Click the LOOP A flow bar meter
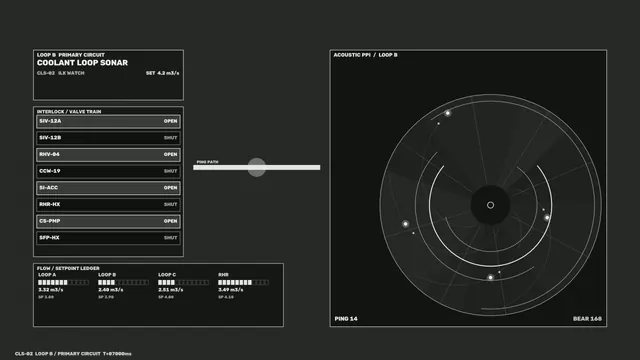 [x=63, y=282]
